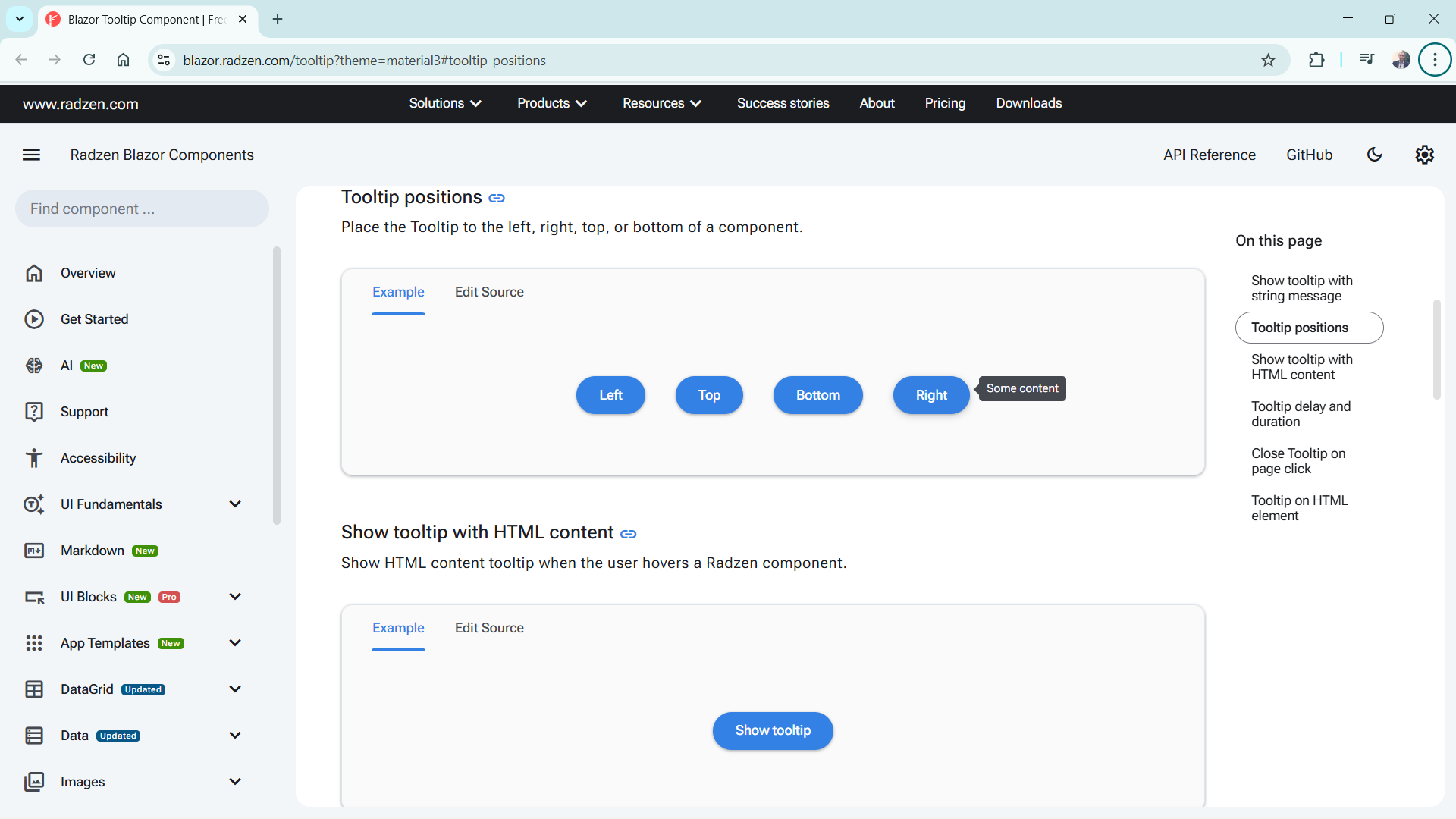Viewport: 1456px width, 819px height.
Task: Open the Products dropdown menu
Action: tap(552, 103)
